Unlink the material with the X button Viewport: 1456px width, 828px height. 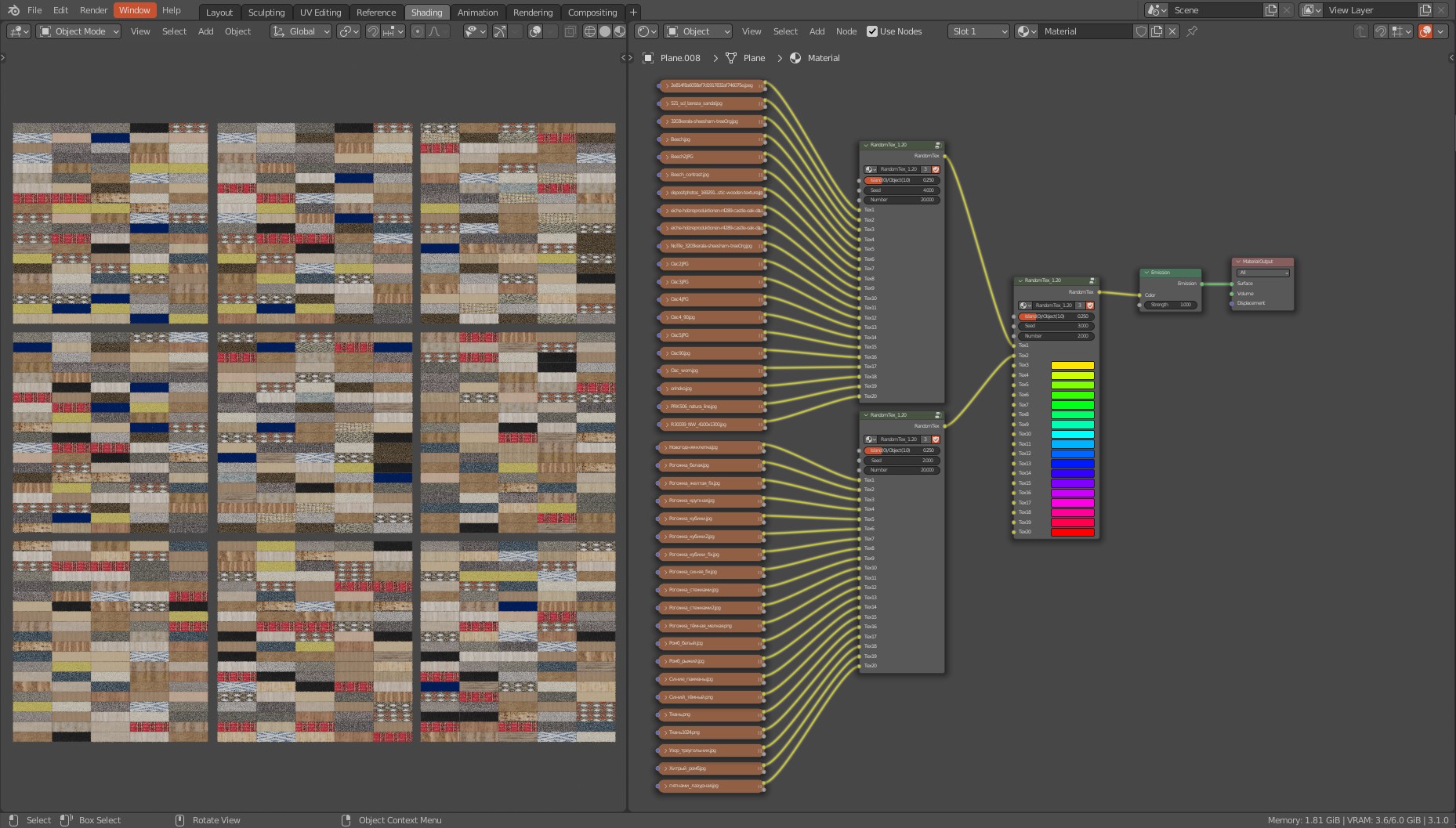click(1172, 31)
